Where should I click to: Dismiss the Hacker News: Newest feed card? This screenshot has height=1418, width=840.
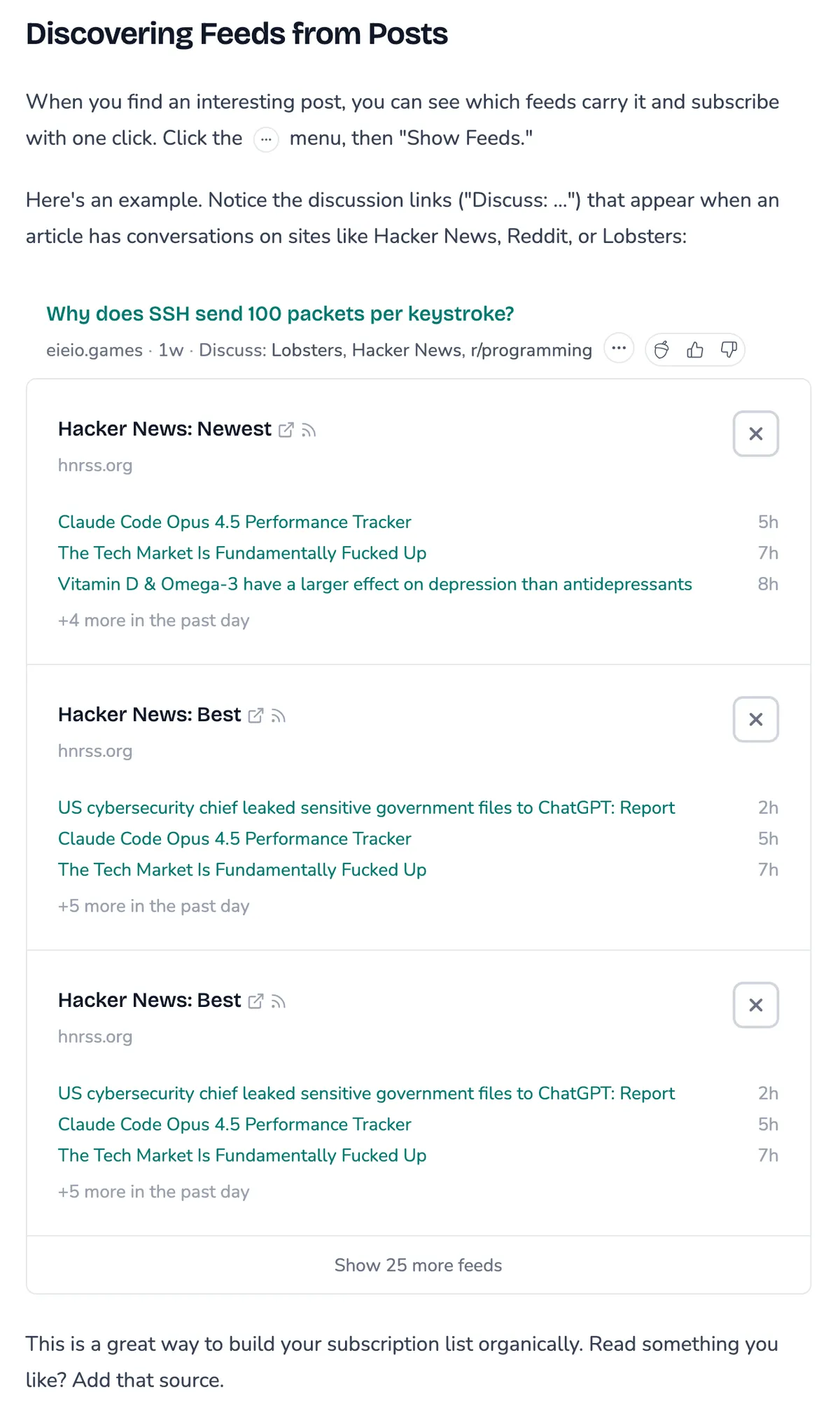click(x=755, y=434)
